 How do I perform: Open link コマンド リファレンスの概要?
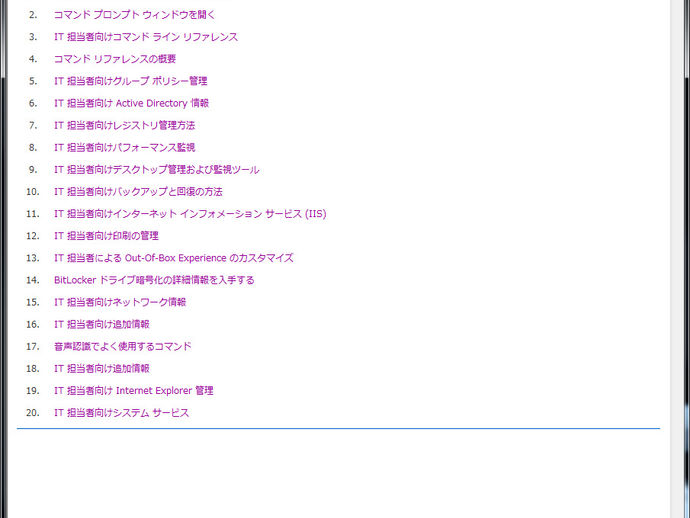[x=115, y=59]
